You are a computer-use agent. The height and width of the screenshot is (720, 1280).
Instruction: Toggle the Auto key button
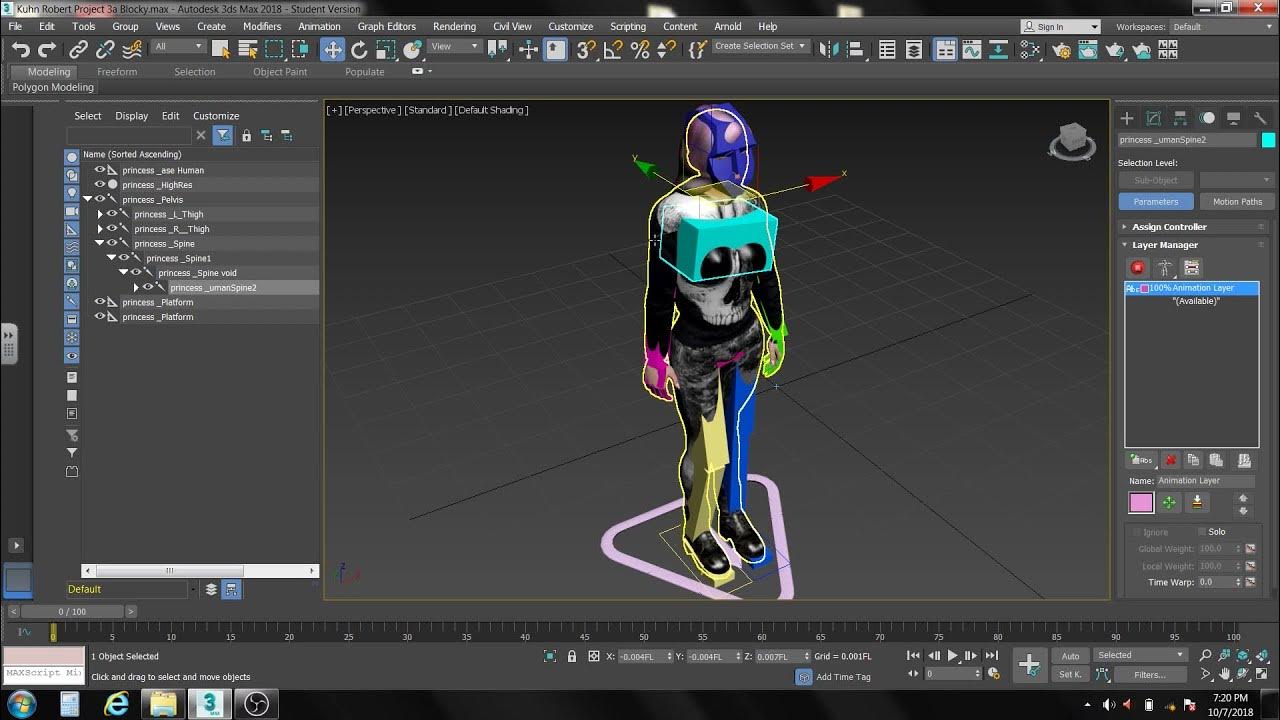[x=1070, y=656]
